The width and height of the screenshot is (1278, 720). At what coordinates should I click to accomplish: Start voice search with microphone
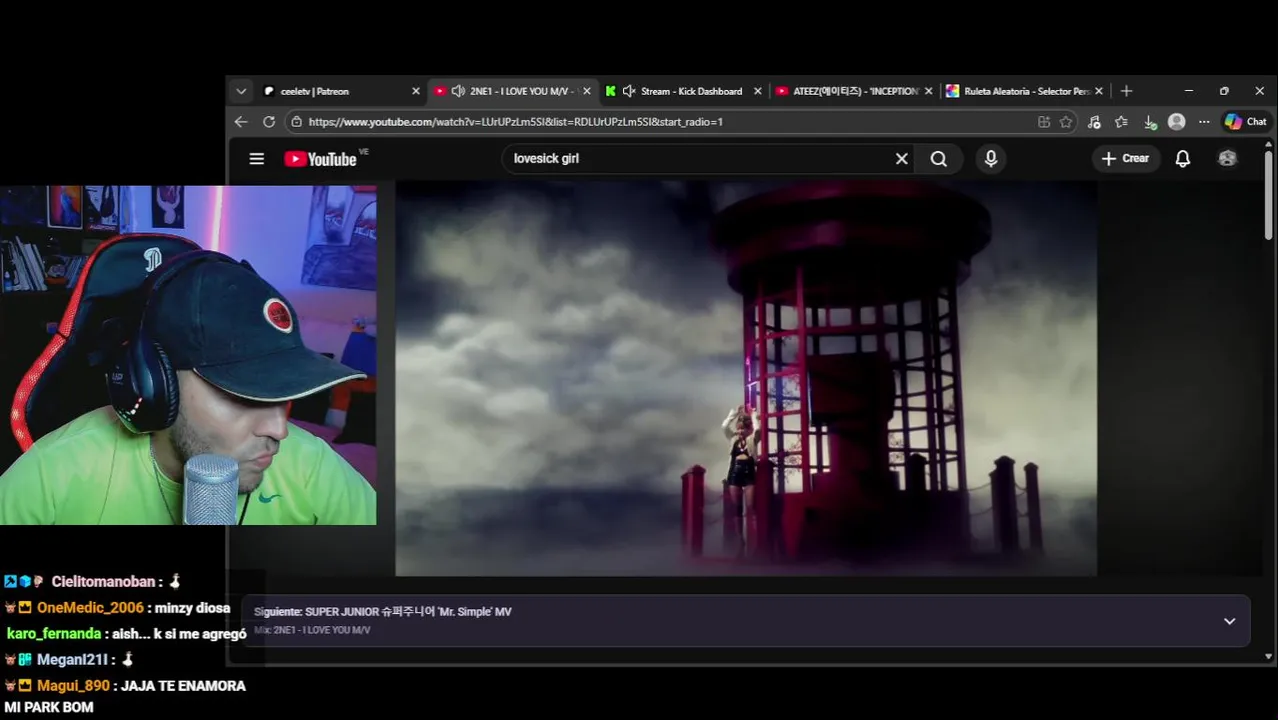click(991, 158)
